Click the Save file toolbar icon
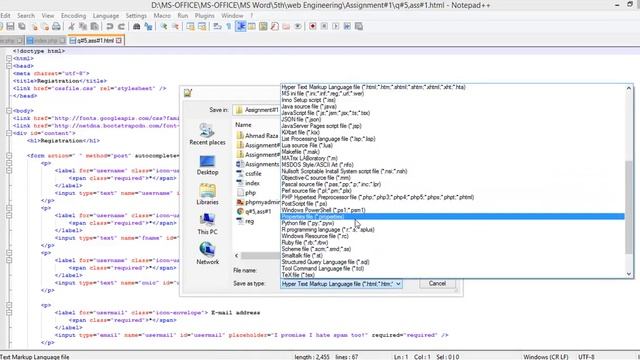Viewport: 640px width, 360px height. [11, 27]
